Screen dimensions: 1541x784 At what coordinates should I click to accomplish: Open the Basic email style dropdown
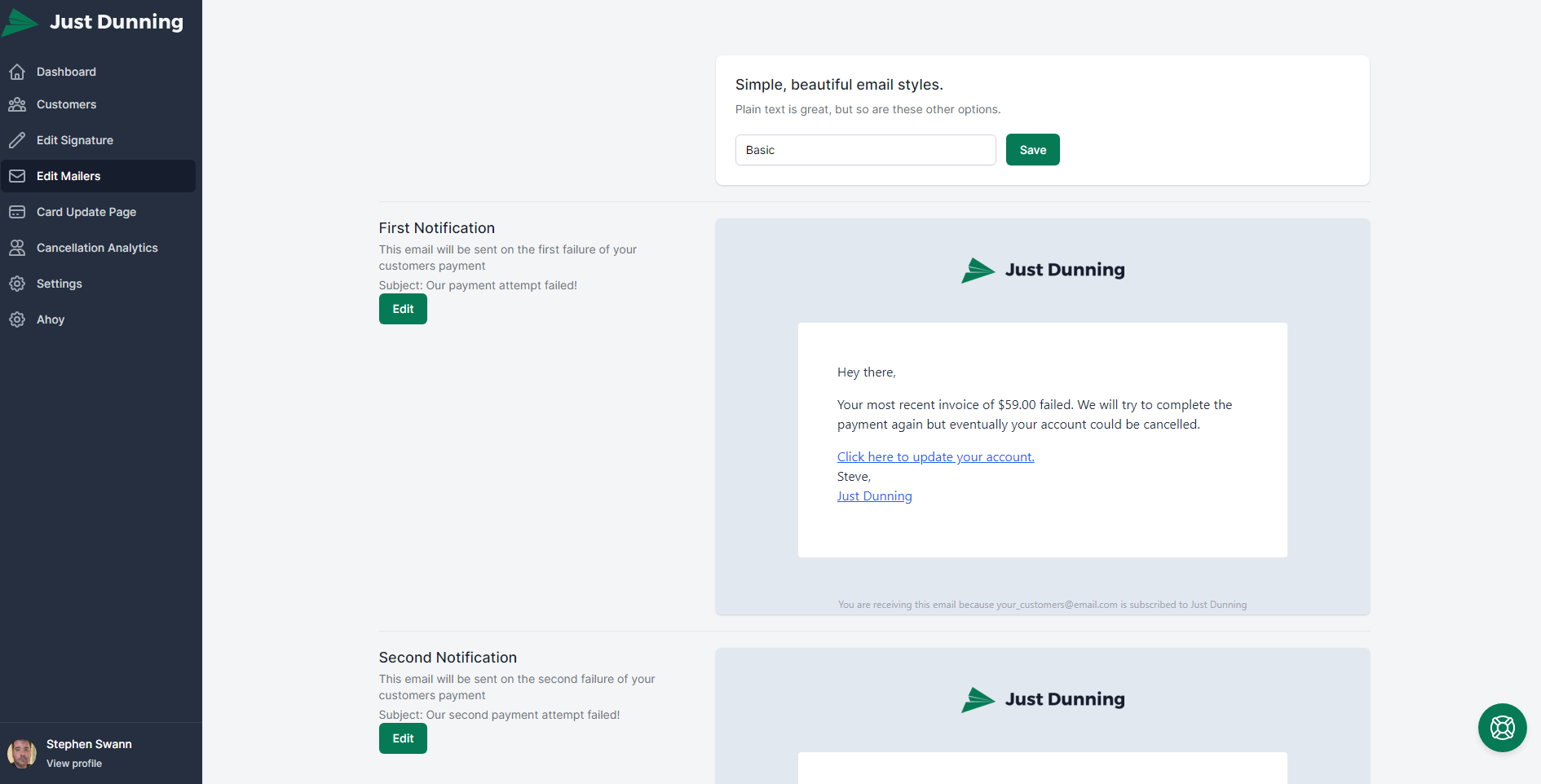pyautogui.click(x=865, y=150)
